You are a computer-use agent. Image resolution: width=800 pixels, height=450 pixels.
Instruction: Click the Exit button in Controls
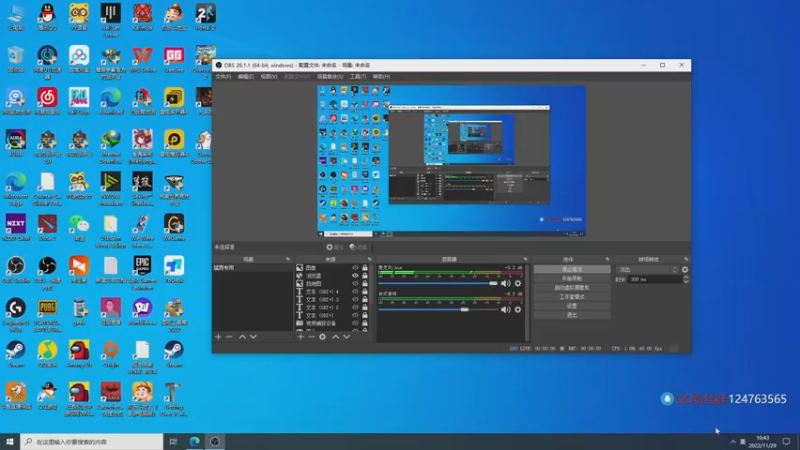[x=571, y=315]
